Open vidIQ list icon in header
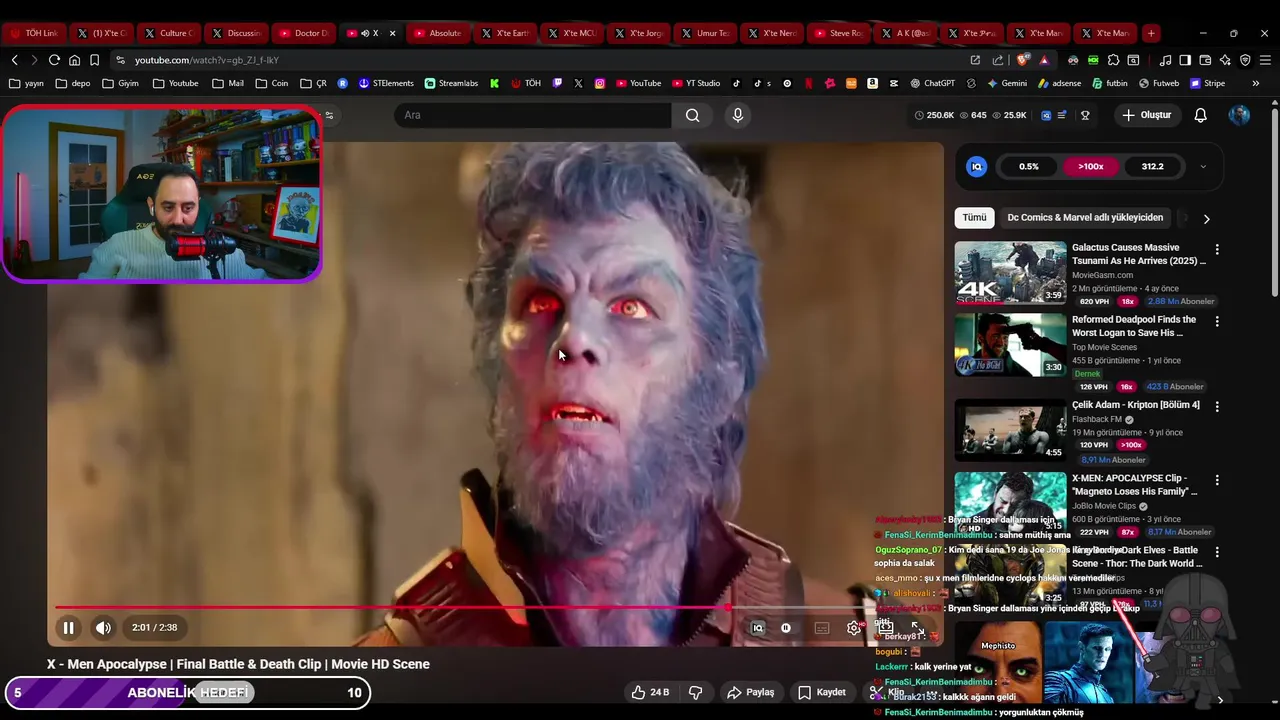The width and height of the screenshot is (1280, 720). click(1062, 115)
